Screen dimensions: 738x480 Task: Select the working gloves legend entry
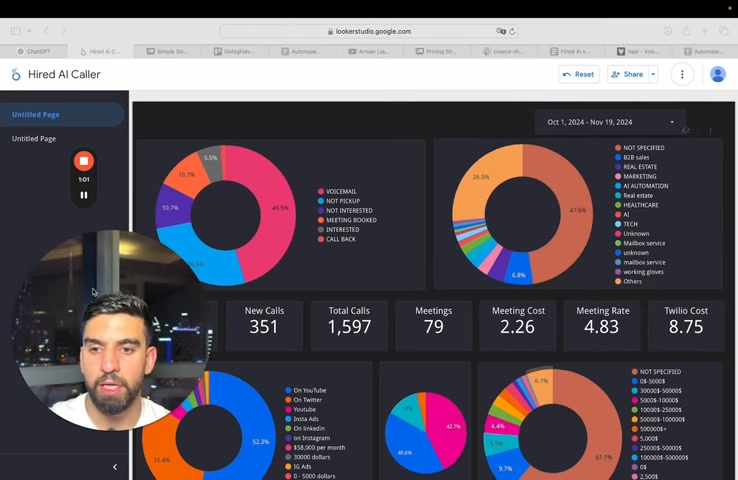click(x=639, y=272)
